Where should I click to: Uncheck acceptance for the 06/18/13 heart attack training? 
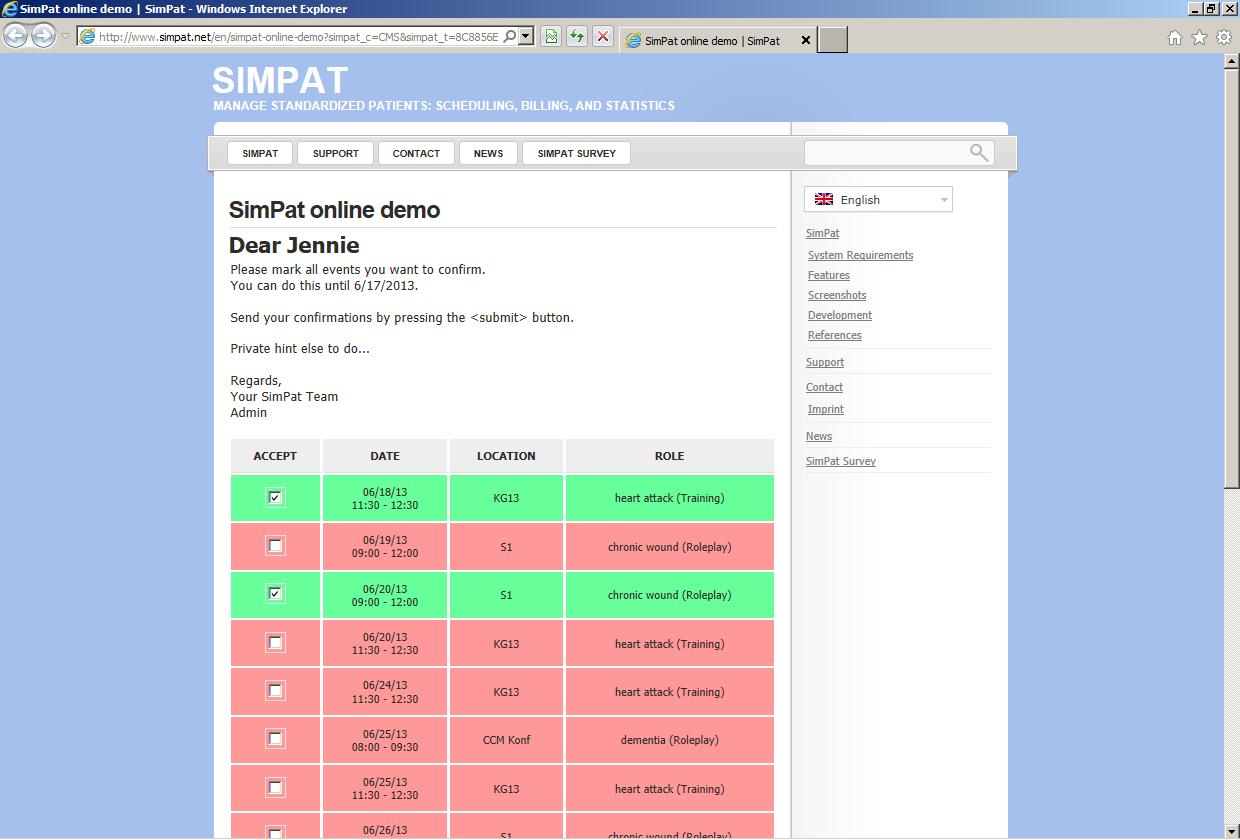[x=275, y=497]
